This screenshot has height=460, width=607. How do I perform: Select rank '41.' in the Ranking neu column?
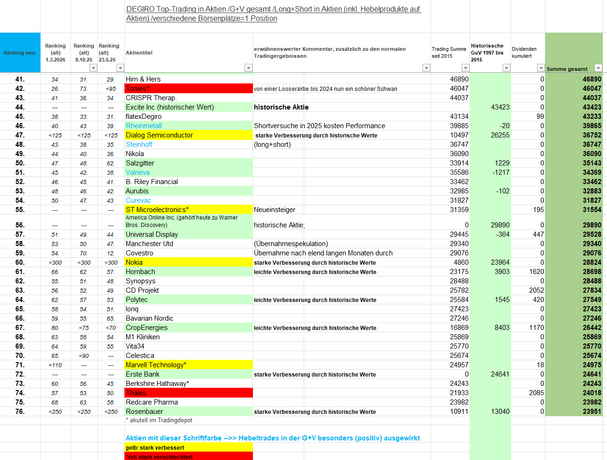(20, 79)
